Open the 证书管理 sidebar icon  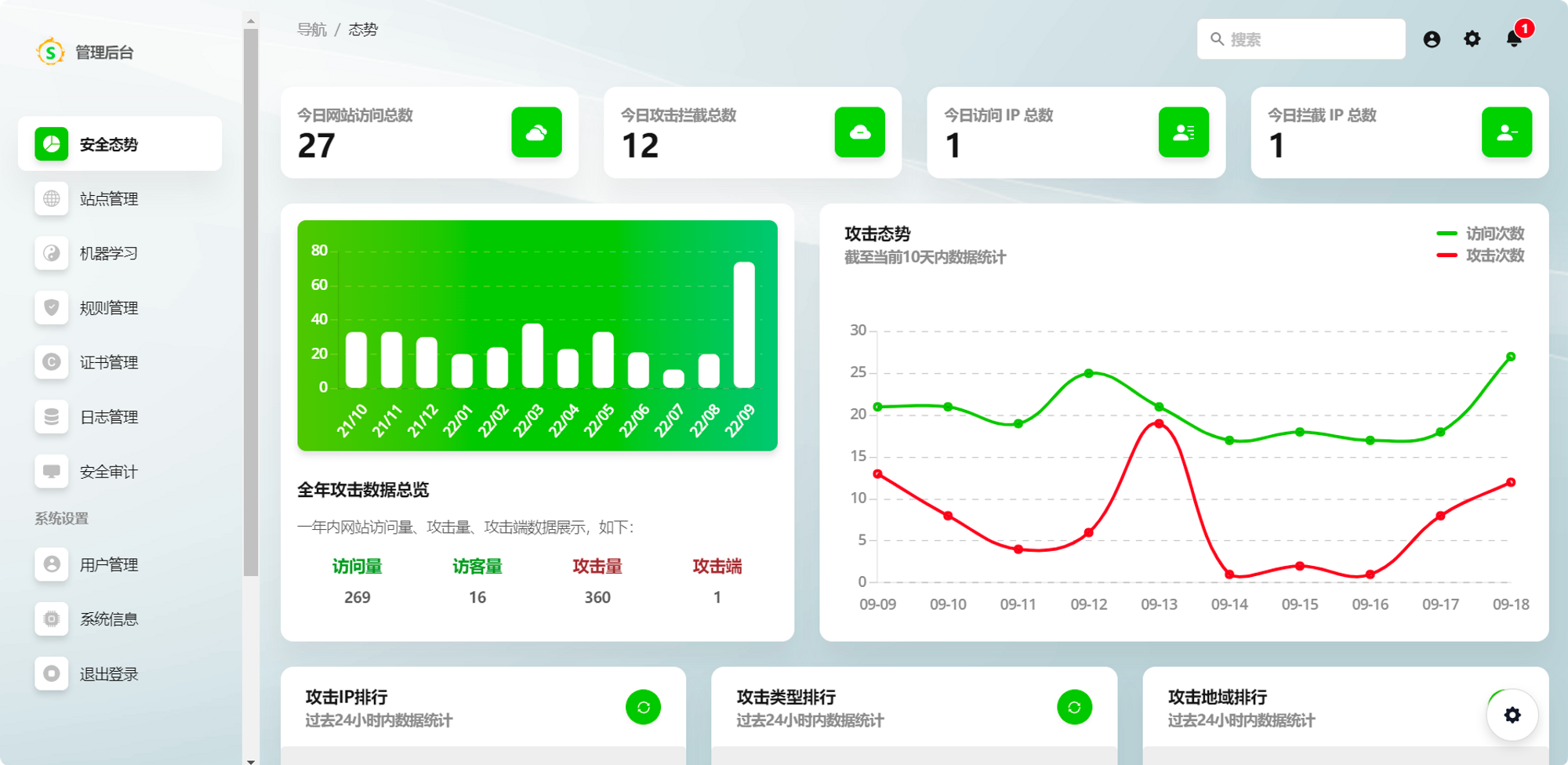51,362
